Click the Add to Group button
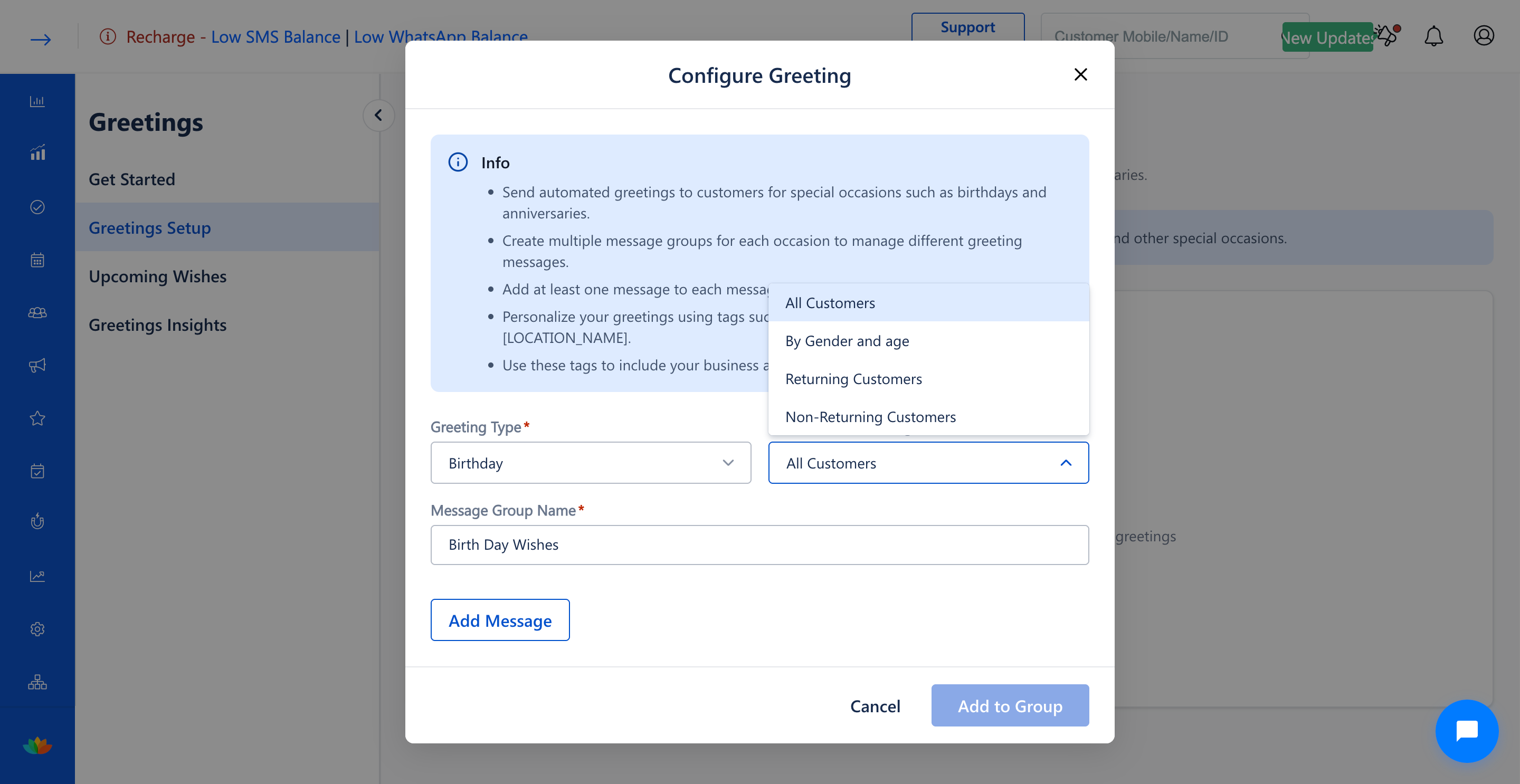 [x=1010, y=705]
